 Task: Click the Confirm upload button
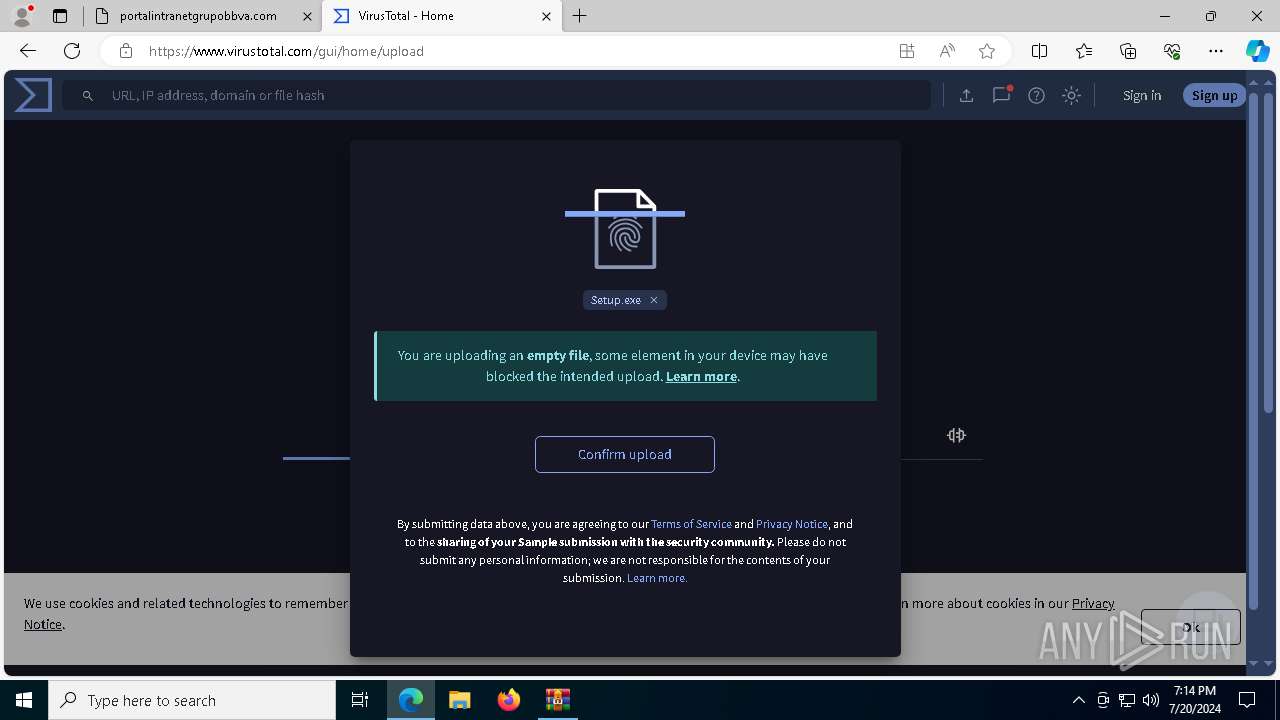[625, 454]
